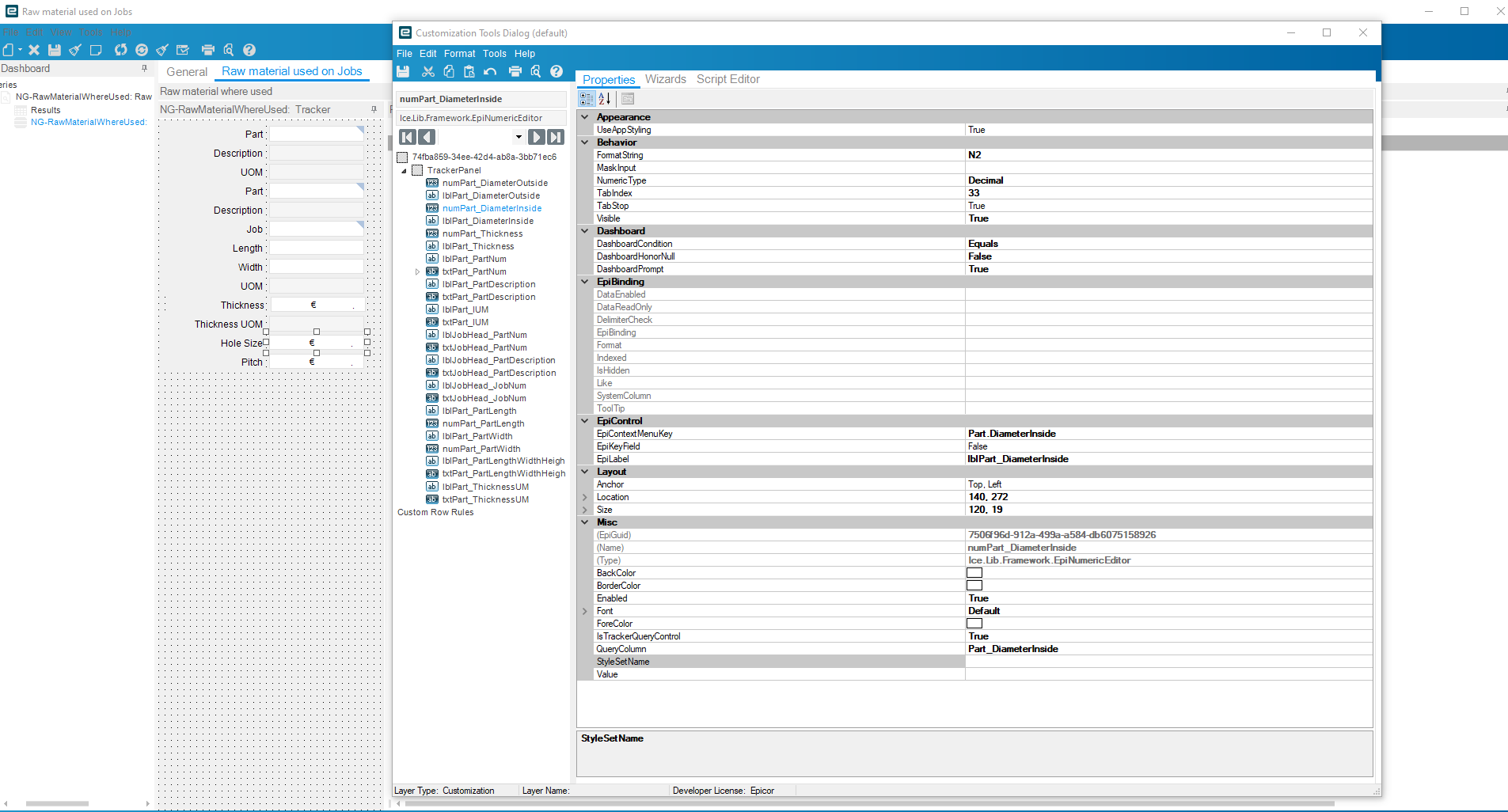Switch to the Script Editor tab
Screen dimensions: 1508x812
727,79
